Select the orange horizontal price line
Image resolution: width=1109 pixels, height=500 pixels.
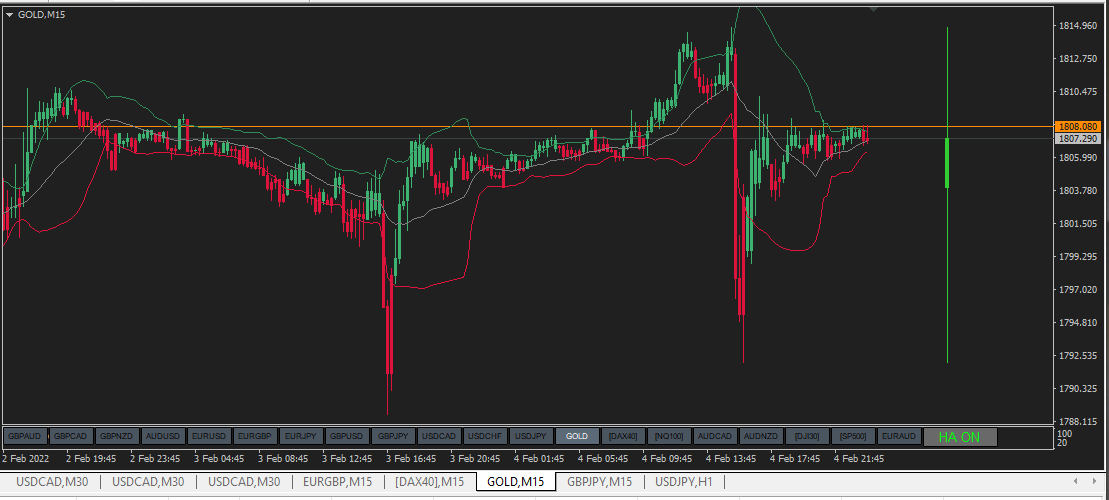coord(527,127)
